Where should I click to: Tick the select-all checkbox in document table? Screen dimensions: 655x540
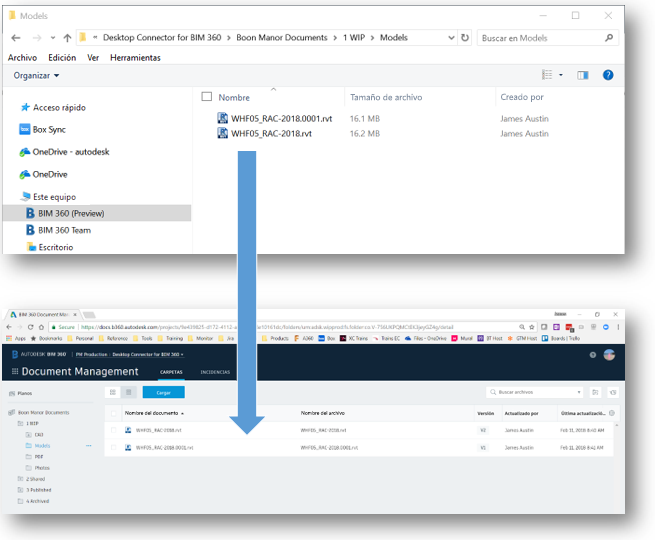click(114, 413)
